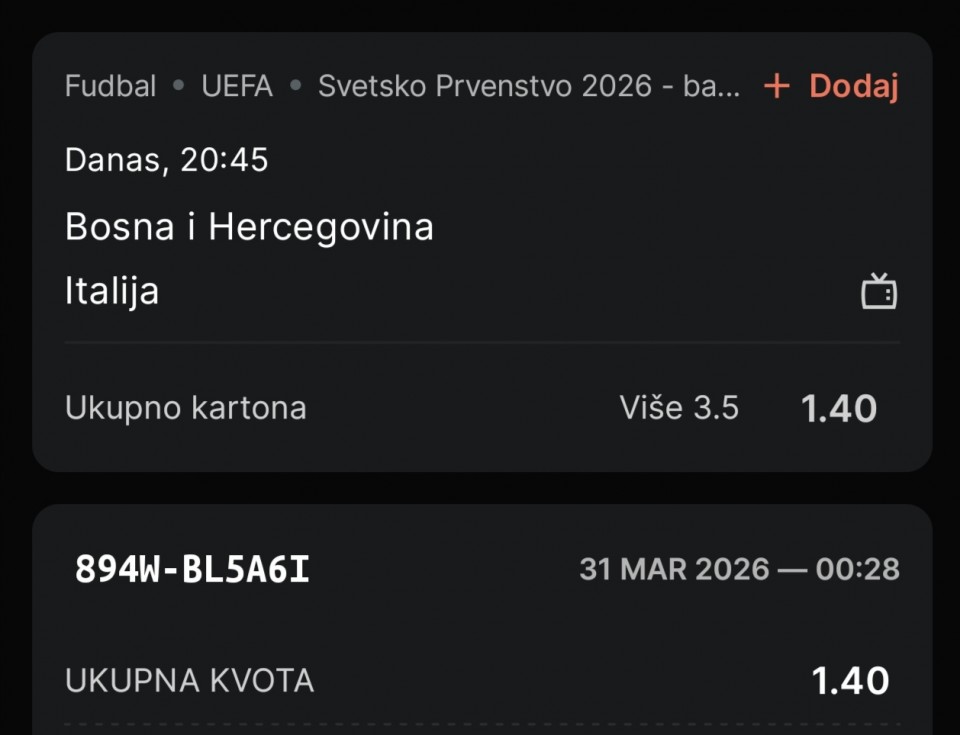Go to the UEFA breadcrumb
The height and width of the screenshot is (735, 960).
[x=237, y=87]
